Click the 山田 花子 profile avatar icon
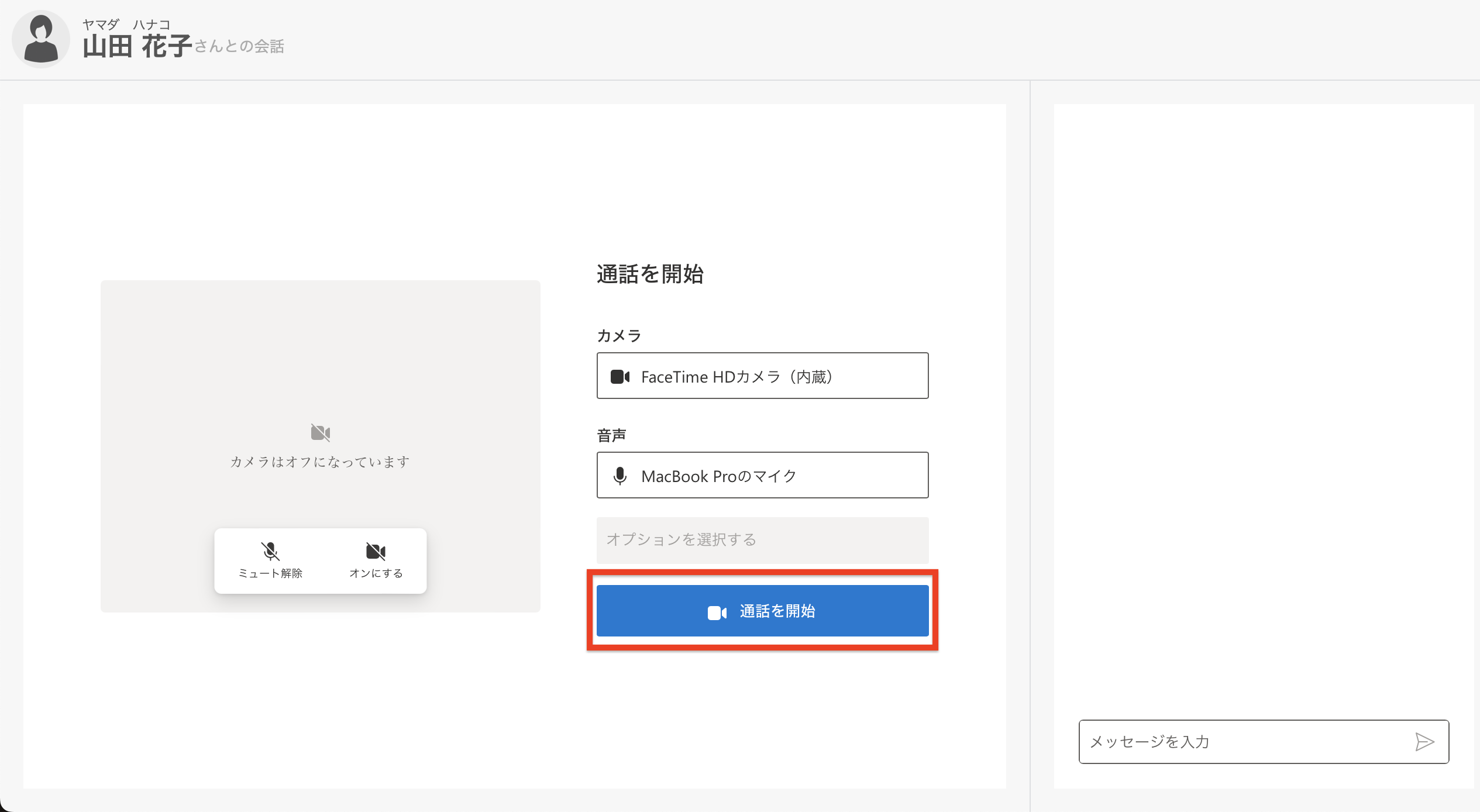 (41, 39)
